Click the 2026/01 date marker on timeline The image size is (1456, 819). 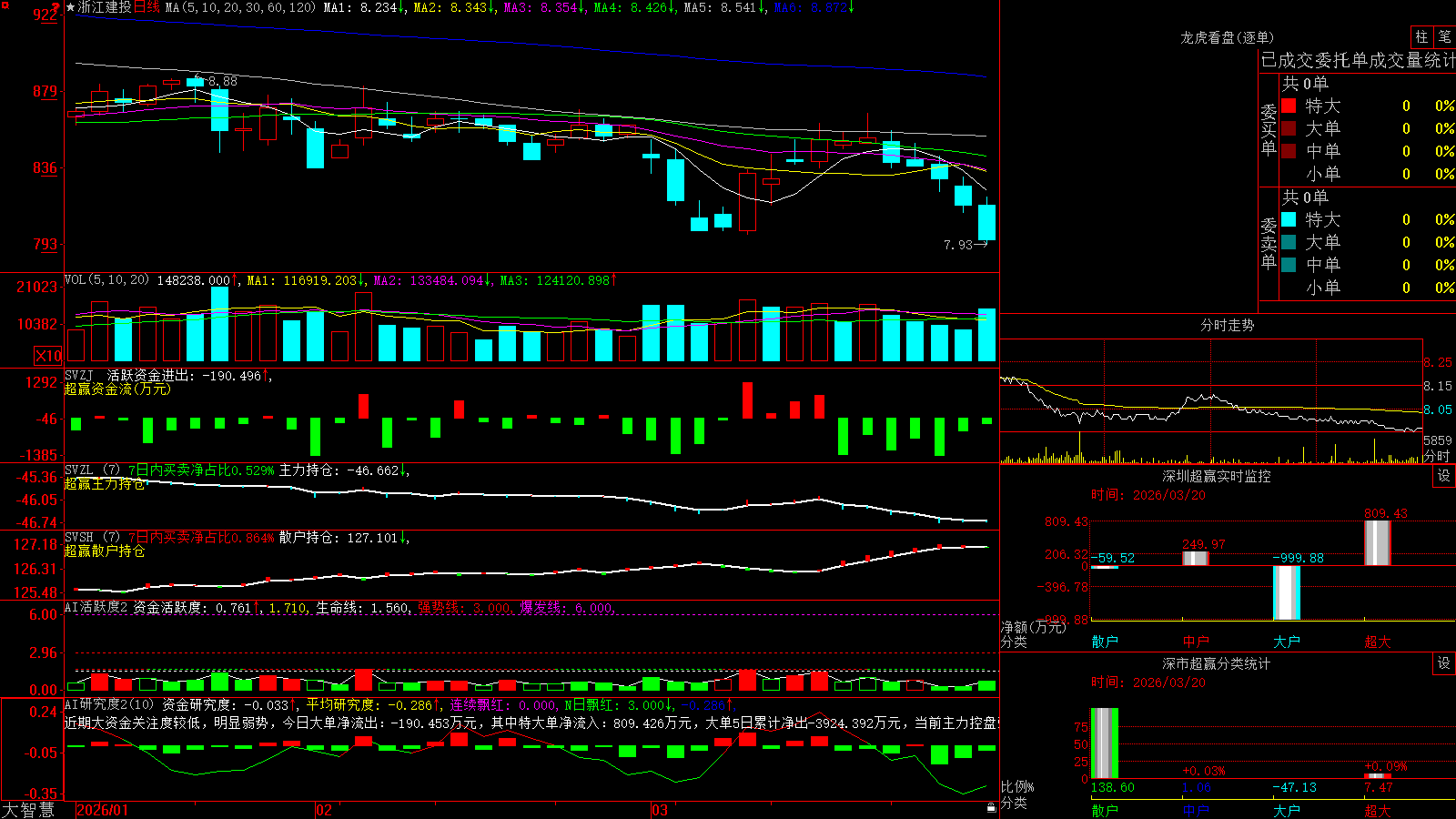coord(103,810)
